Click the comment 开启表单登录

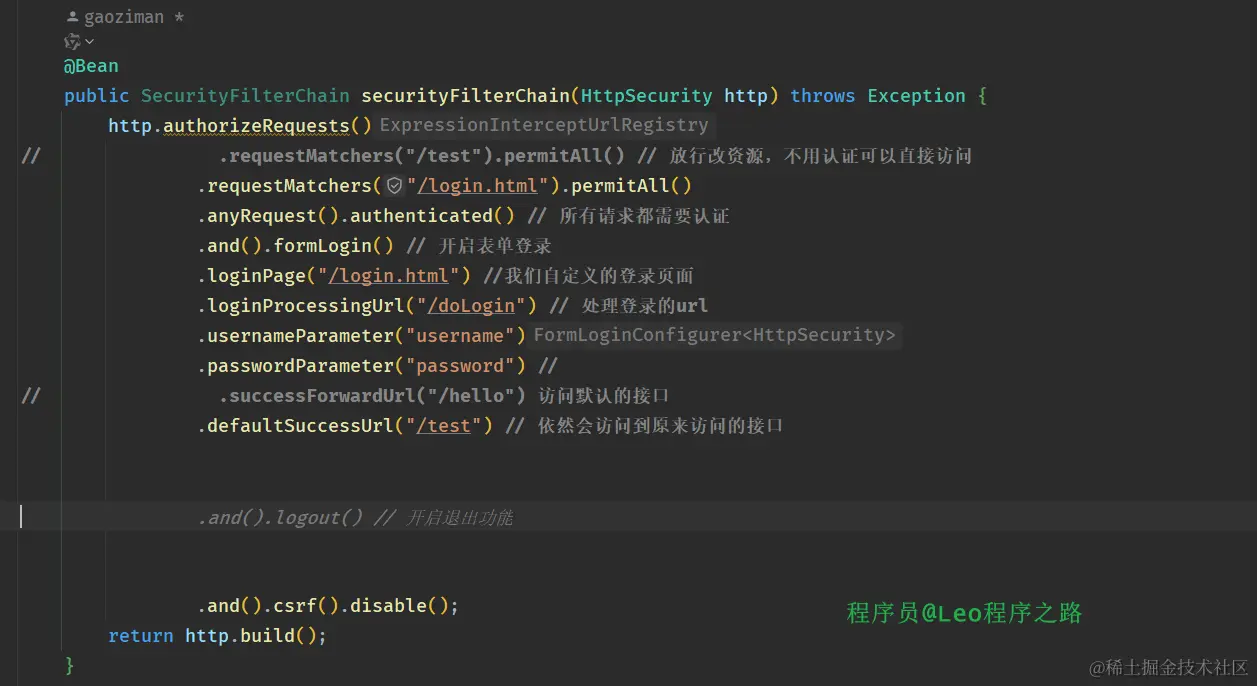495,246
